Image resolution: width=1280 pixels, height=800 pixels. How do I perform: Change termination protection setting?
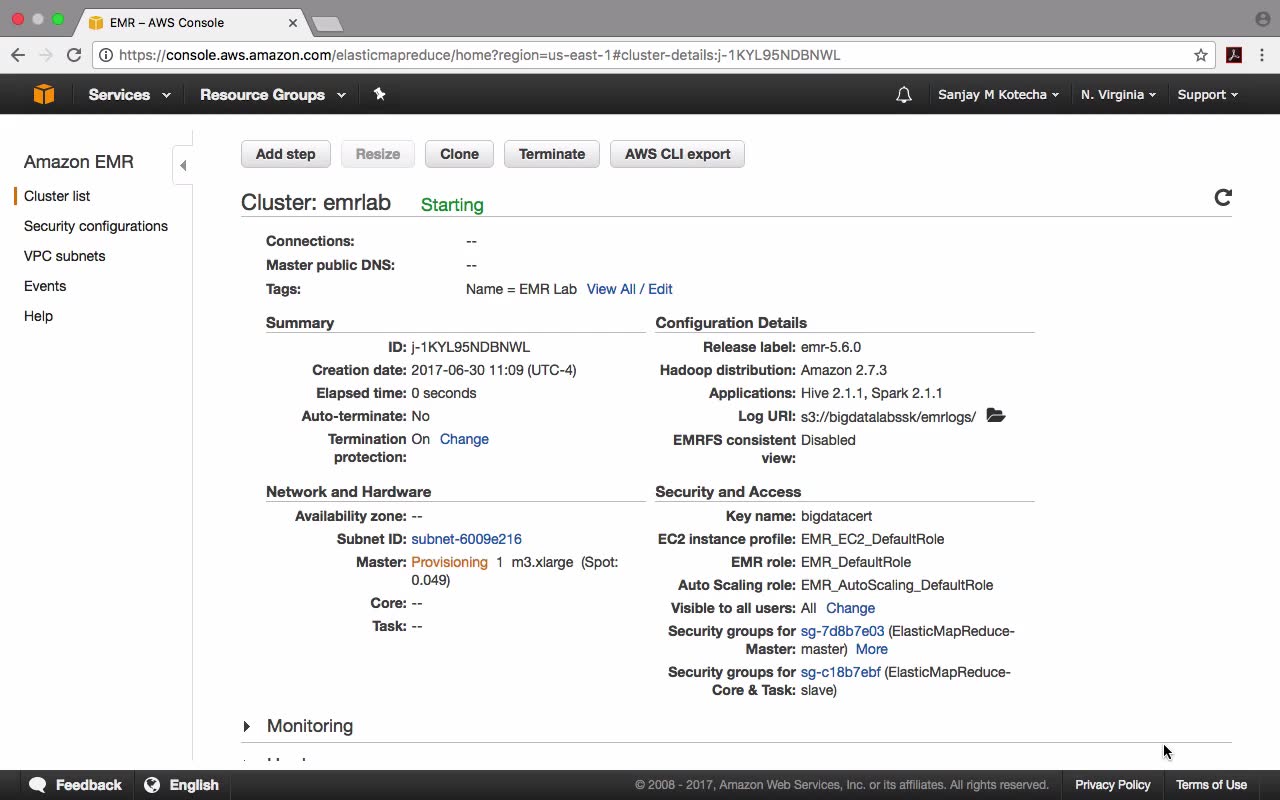[x=464, y=439]
